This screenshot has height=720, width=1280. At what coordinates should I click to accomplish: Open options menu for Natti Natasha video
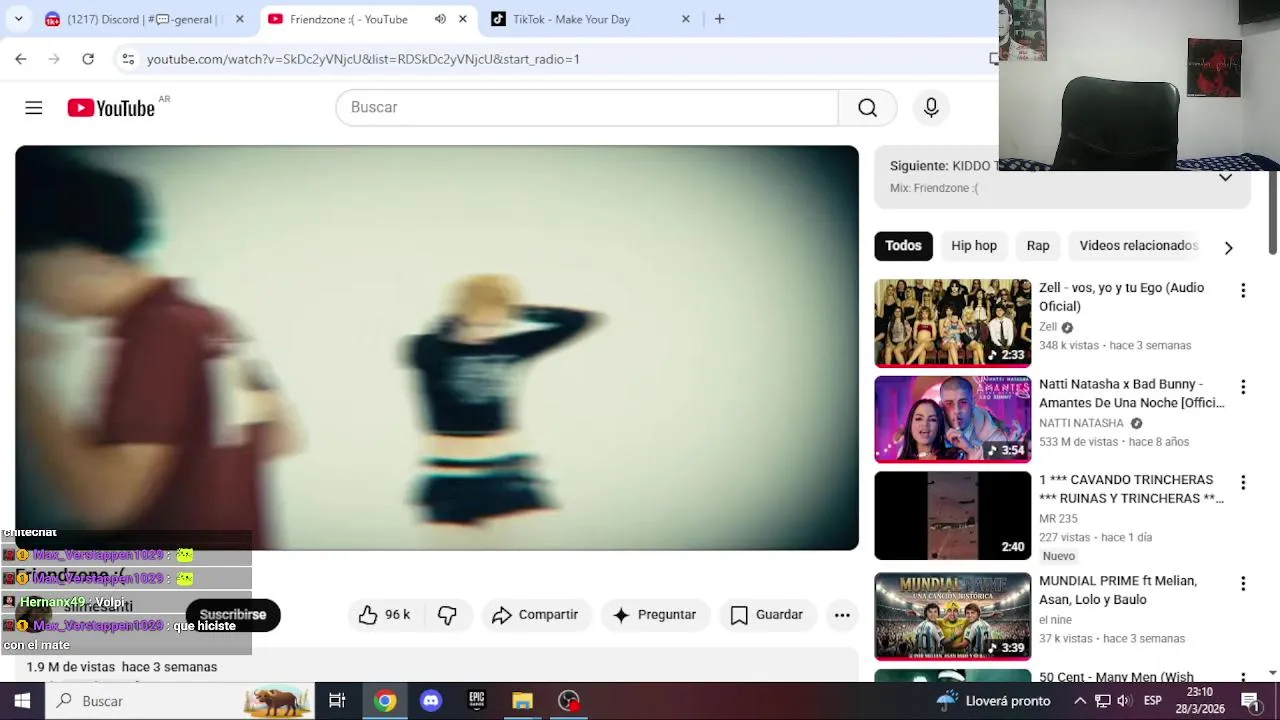coord(1243,387)
